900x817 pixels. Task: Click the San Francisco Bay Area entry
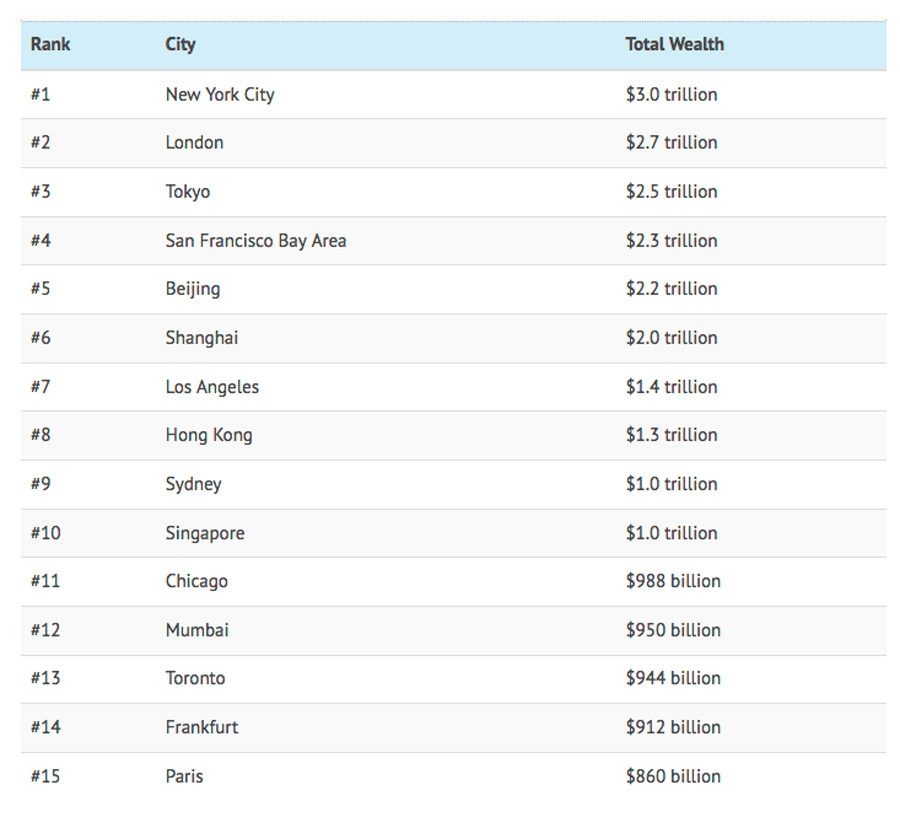255,240
